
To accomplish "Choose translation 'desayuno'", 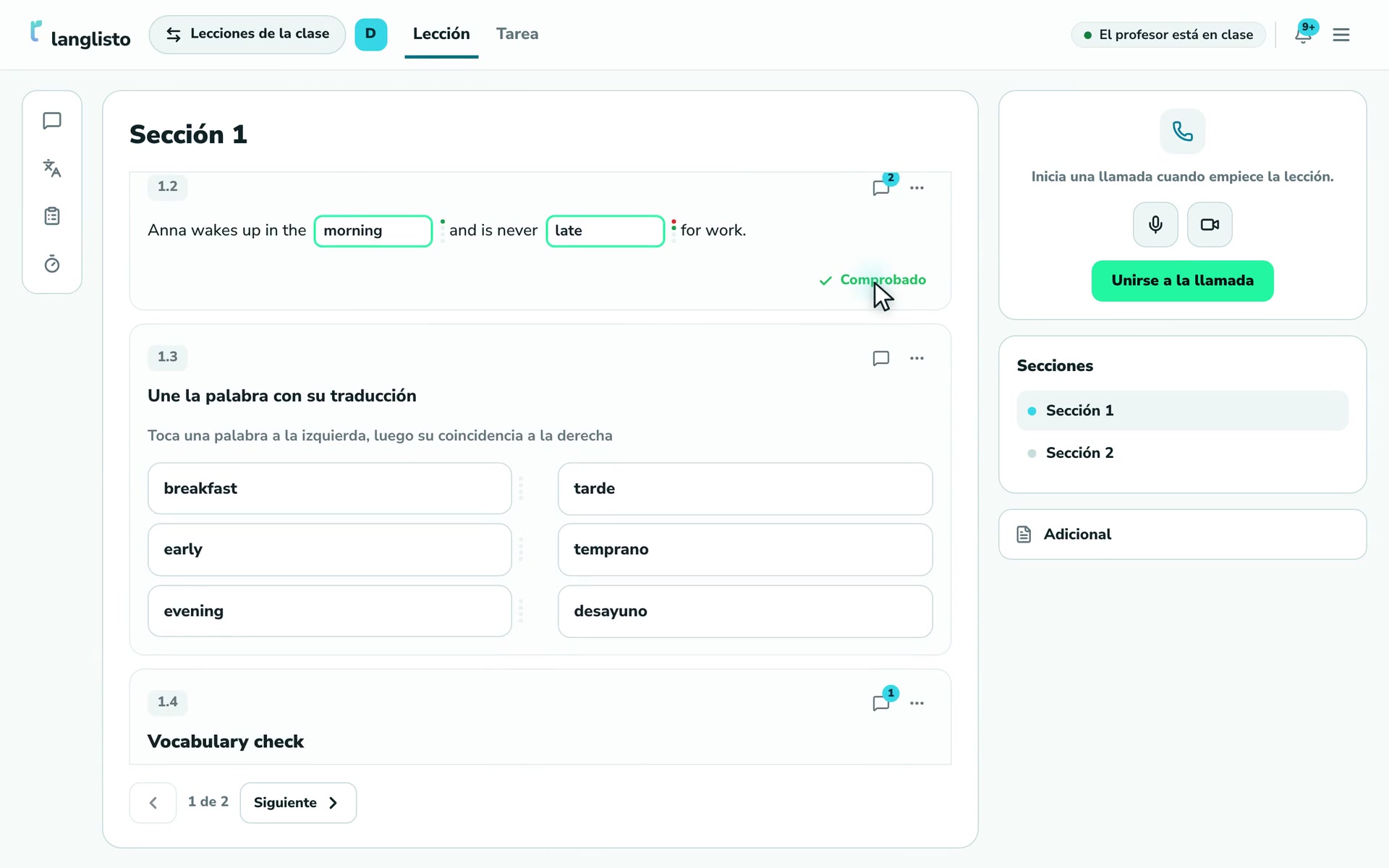I will coord(745,611).
